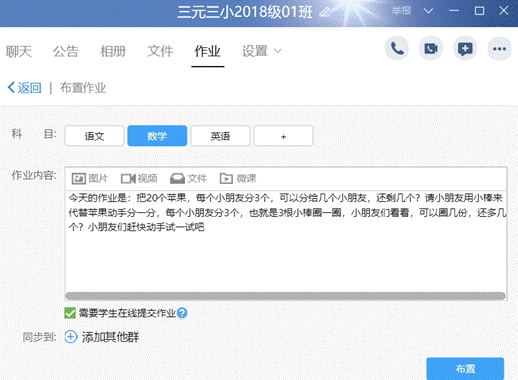Select 英语 as the subject
The width and height of the screenshot is (518, 380).
(x=220, y=136)
